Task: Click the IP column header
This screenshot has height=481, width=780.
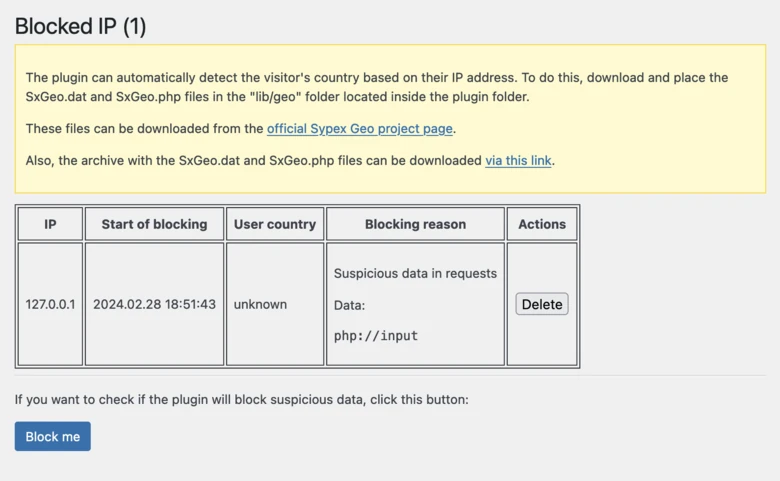Action: pos(50,224)
